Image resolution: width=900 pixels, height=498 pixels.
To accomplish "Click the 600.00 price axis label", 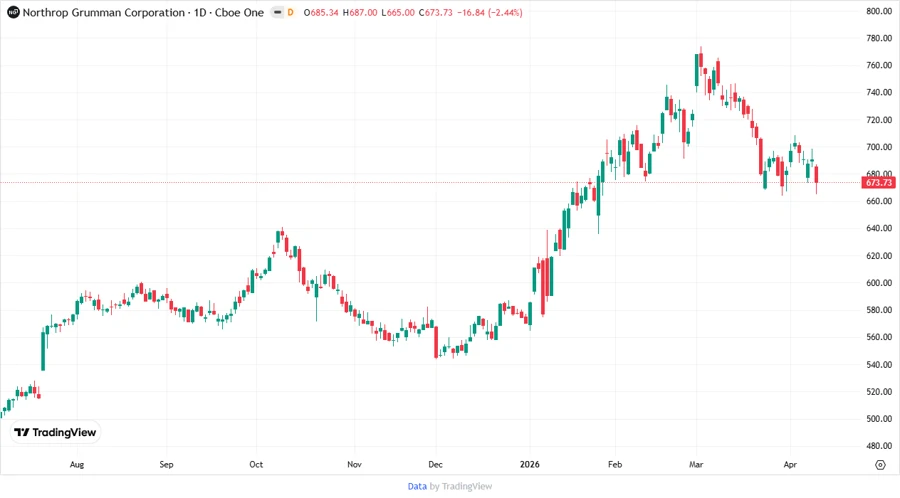I will [879, 283].
